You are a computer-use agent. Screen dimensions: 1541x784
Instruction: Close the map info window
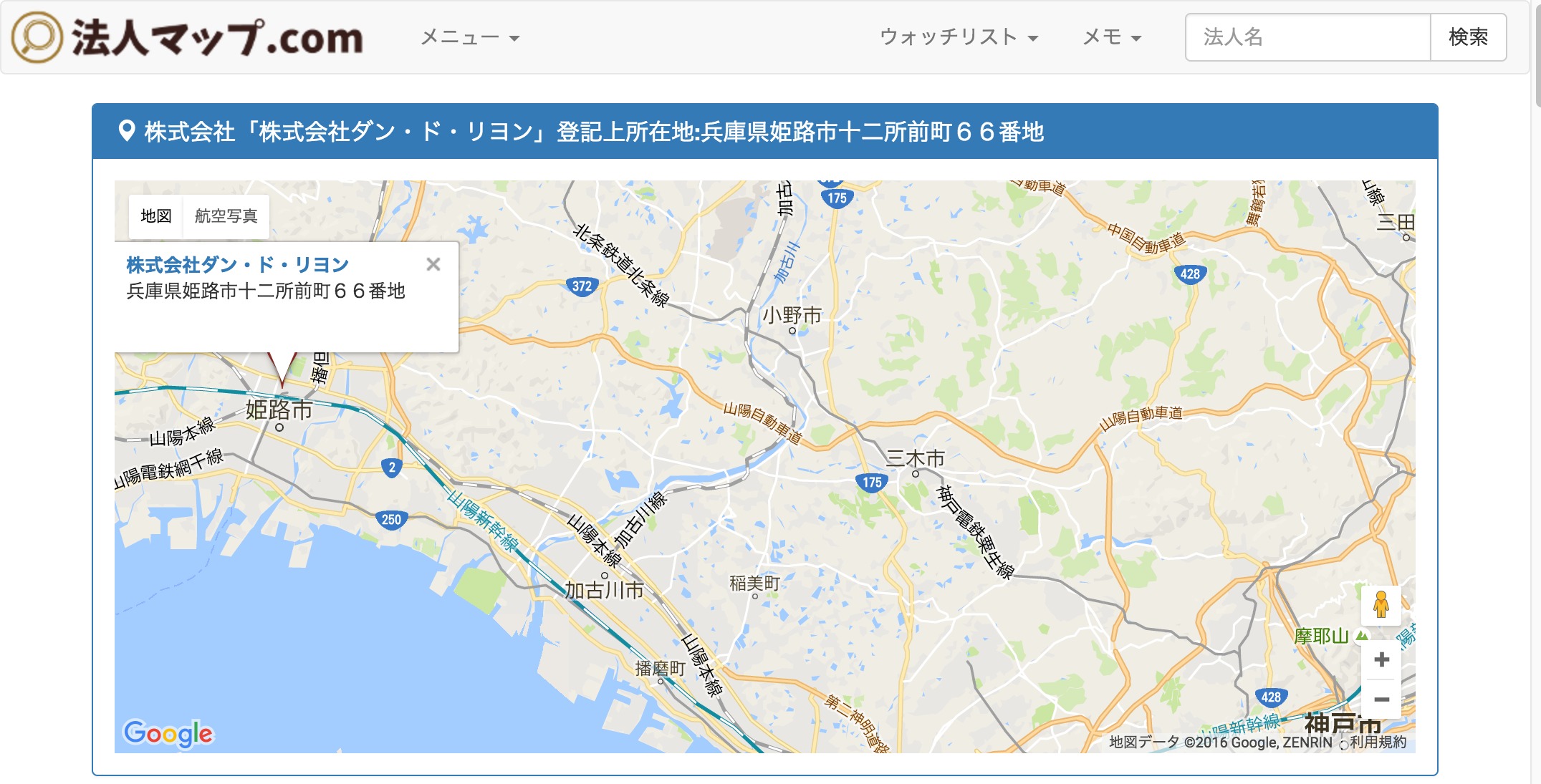433,264
